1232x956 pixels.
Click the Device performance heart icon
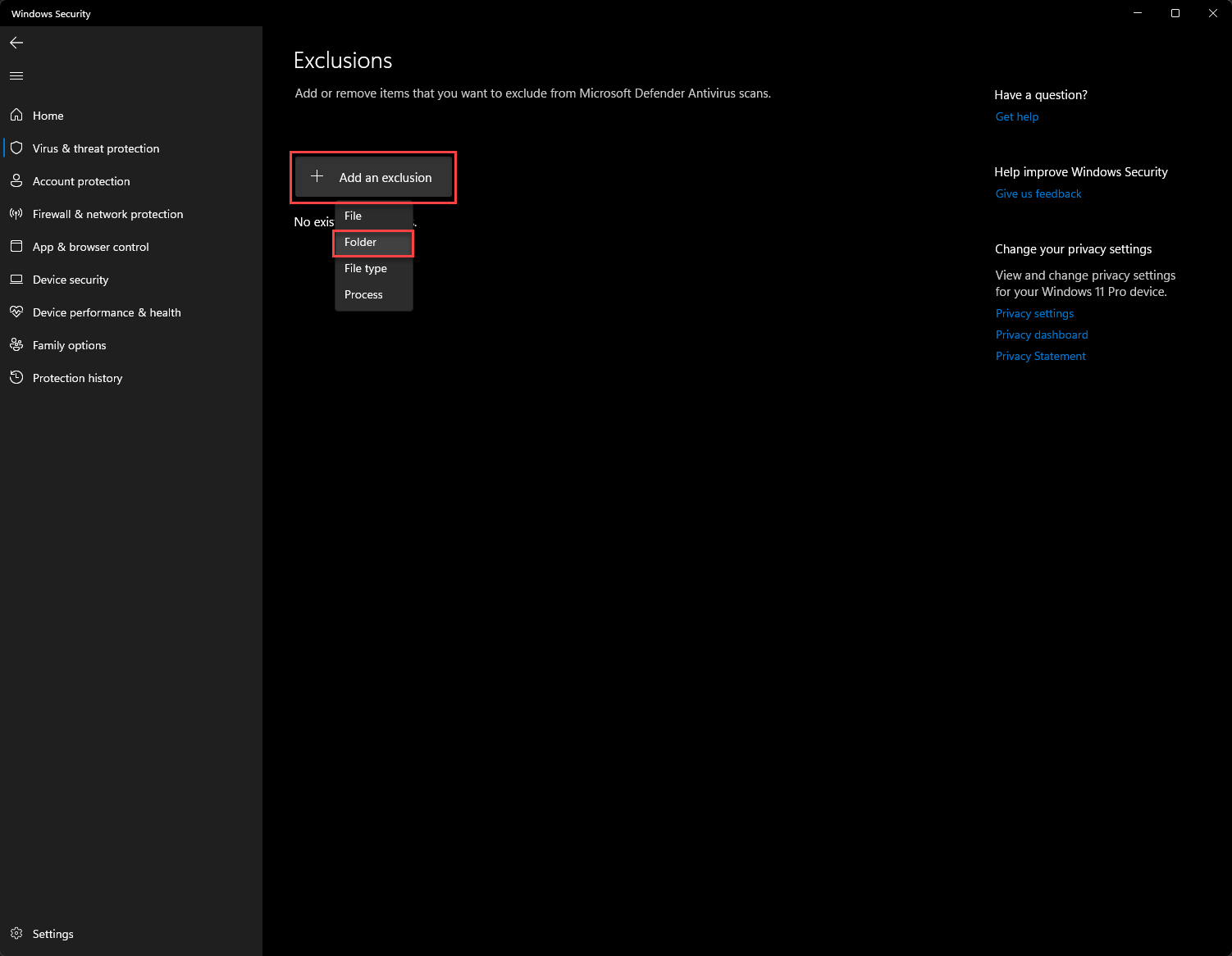(16, 312)
